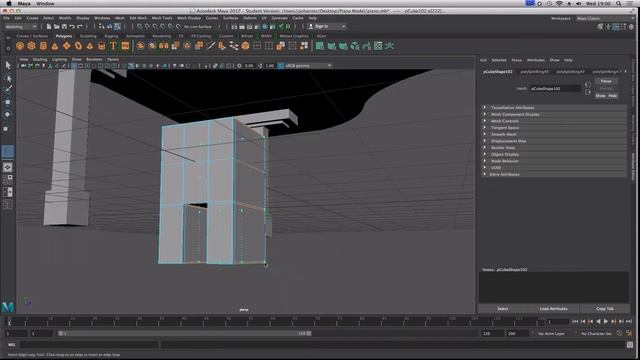The width and height of the screenshot is (640, 360).
Task: Click the polygon Type (T) shelf icon
Action: (113, 46)
